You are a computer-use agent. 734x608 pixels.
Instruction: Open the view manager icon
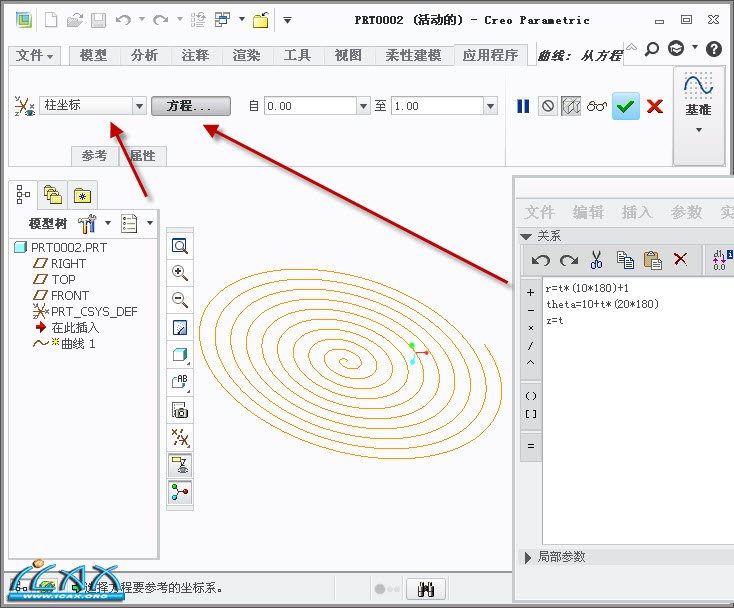pos(180,411)
